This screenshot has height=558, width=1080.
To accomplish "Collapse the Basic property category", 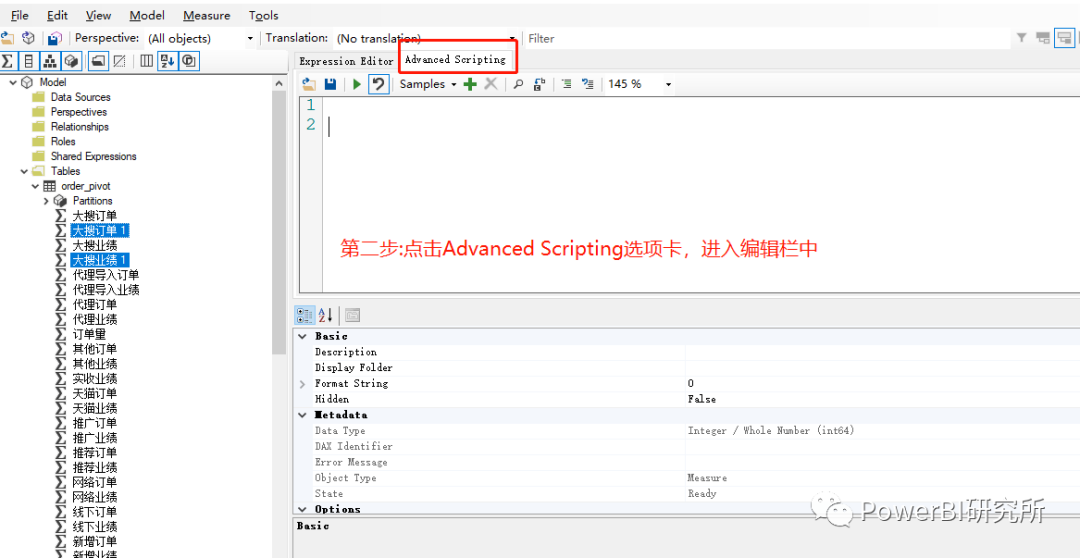I will (x=303, y=336).
